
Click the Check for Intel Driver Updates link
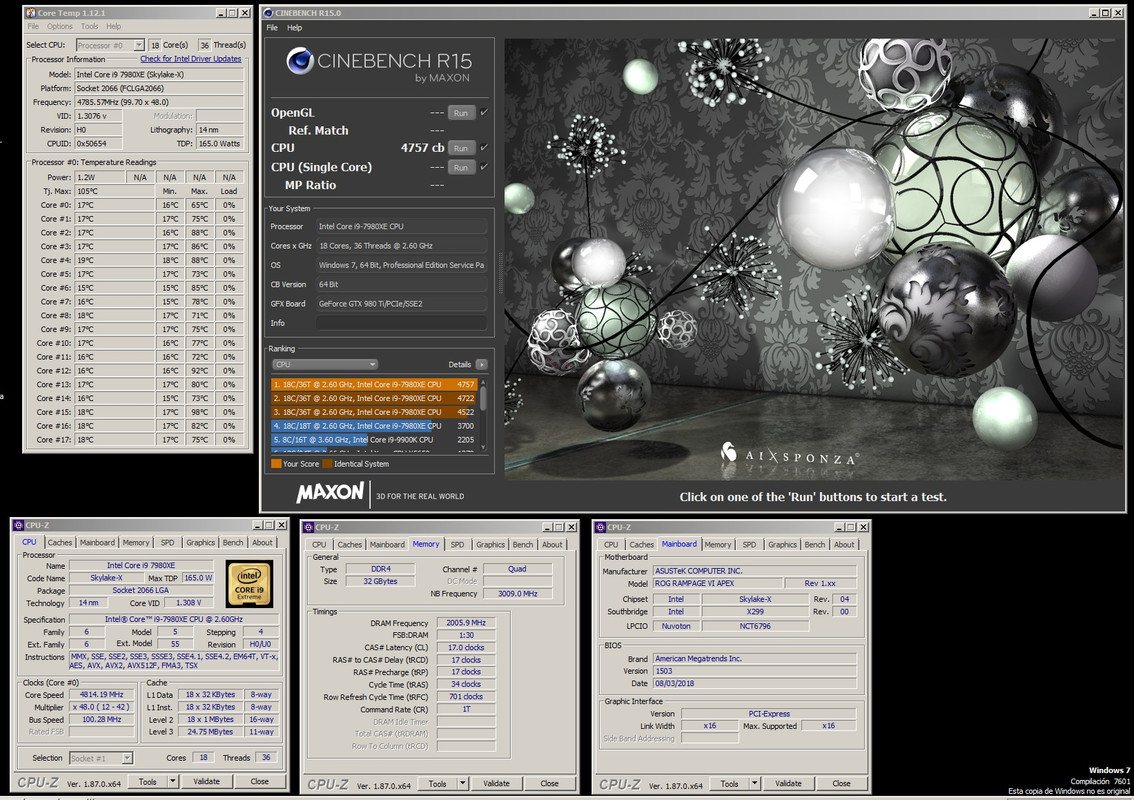(191, 59)
